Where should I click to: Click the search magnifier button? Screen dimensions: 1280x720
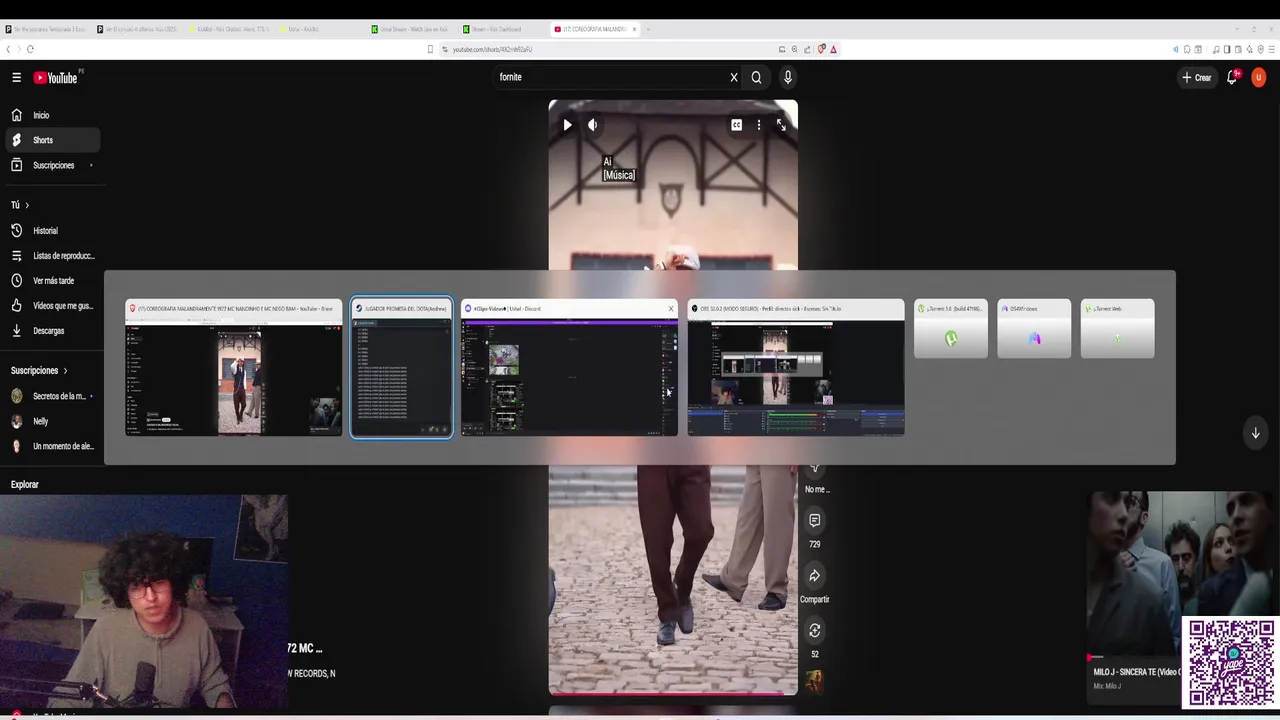pyautogui.click(x=756, y=77)
